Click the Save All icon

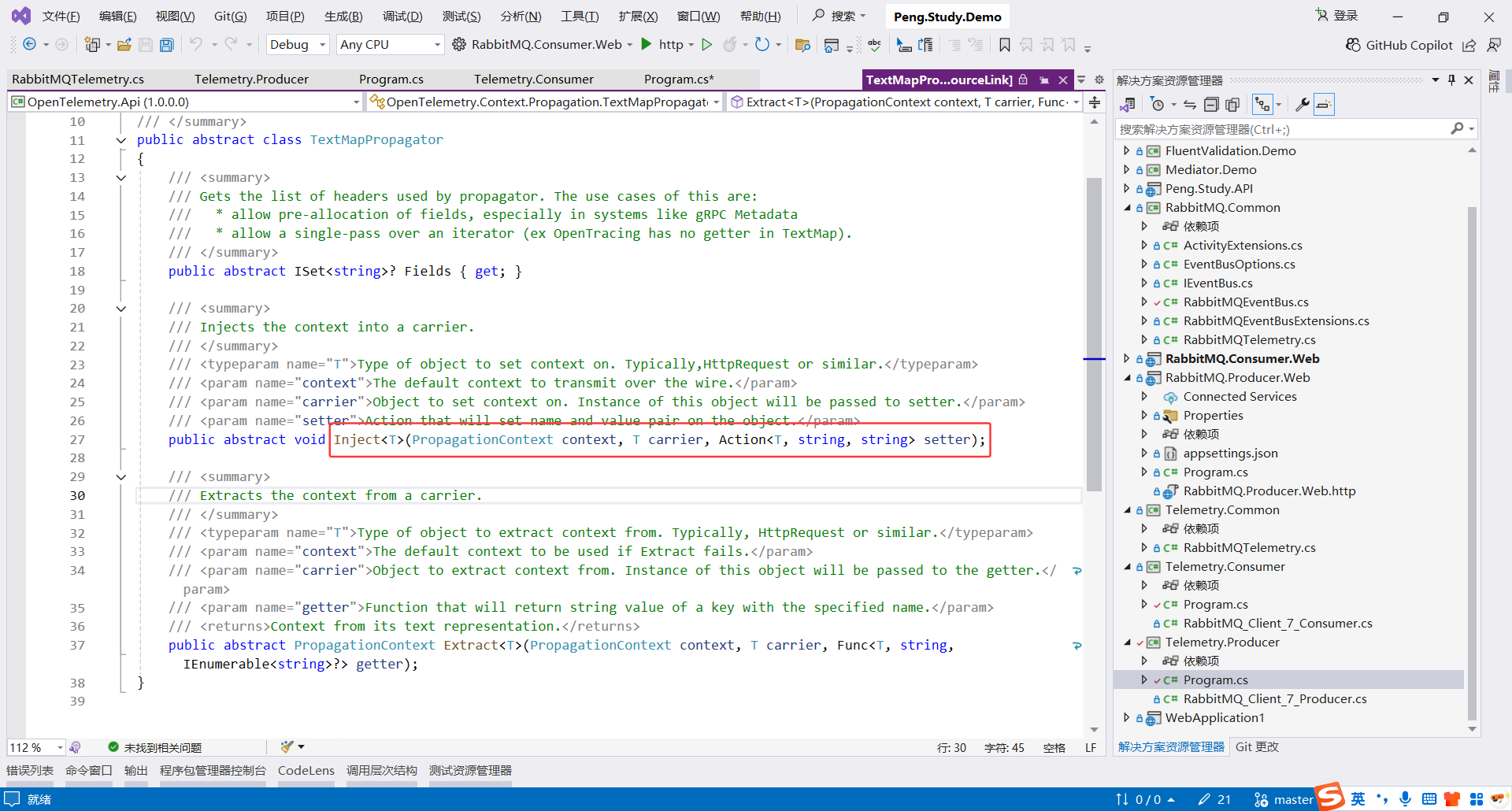pos(167,45)
